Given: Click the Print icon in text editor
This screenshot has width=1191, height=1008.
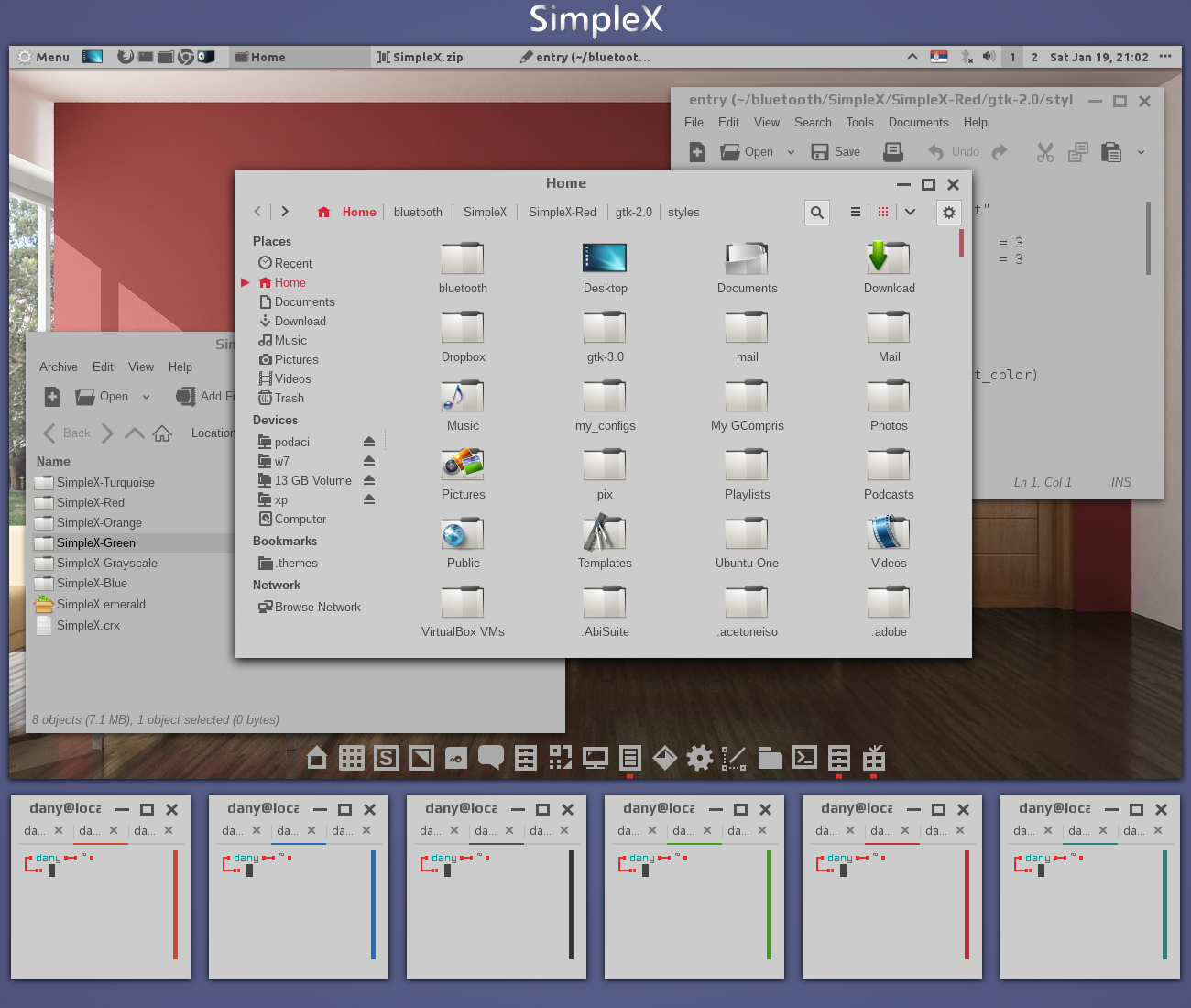Looking at the screenshot, I should 893,152.
